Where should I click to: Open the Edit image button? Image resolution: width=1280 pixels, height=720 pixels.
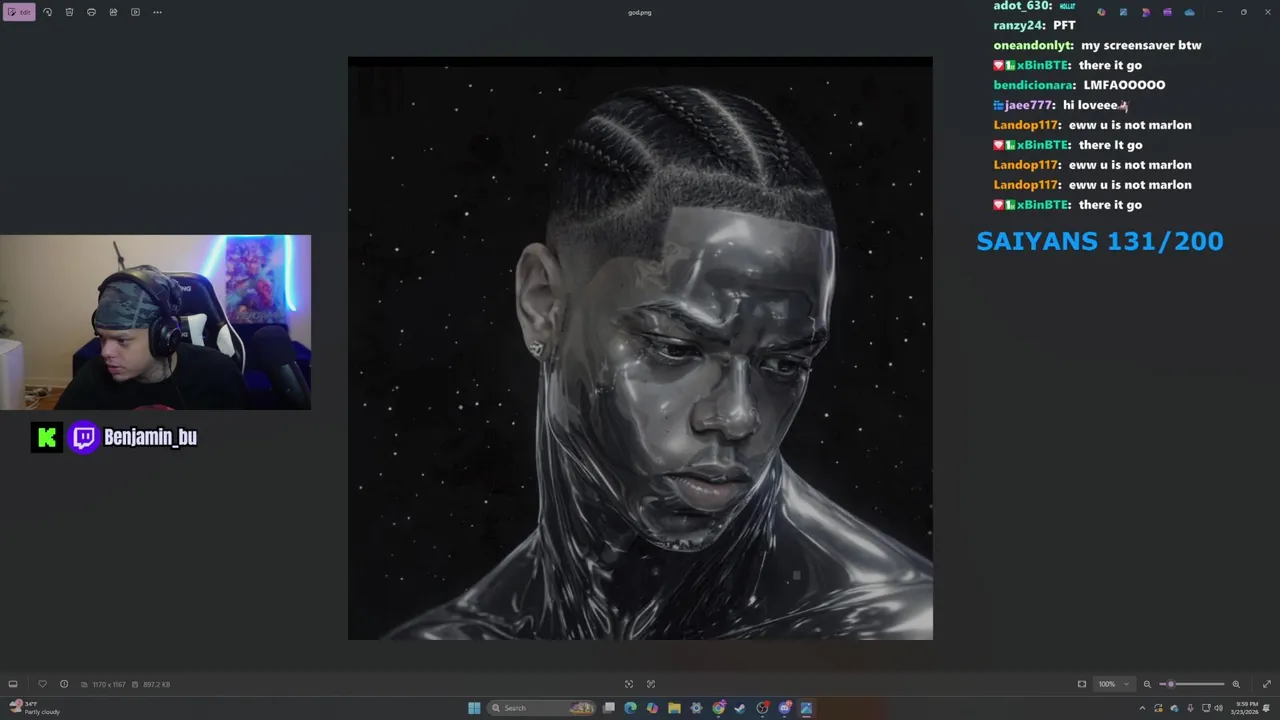[19, 12]
